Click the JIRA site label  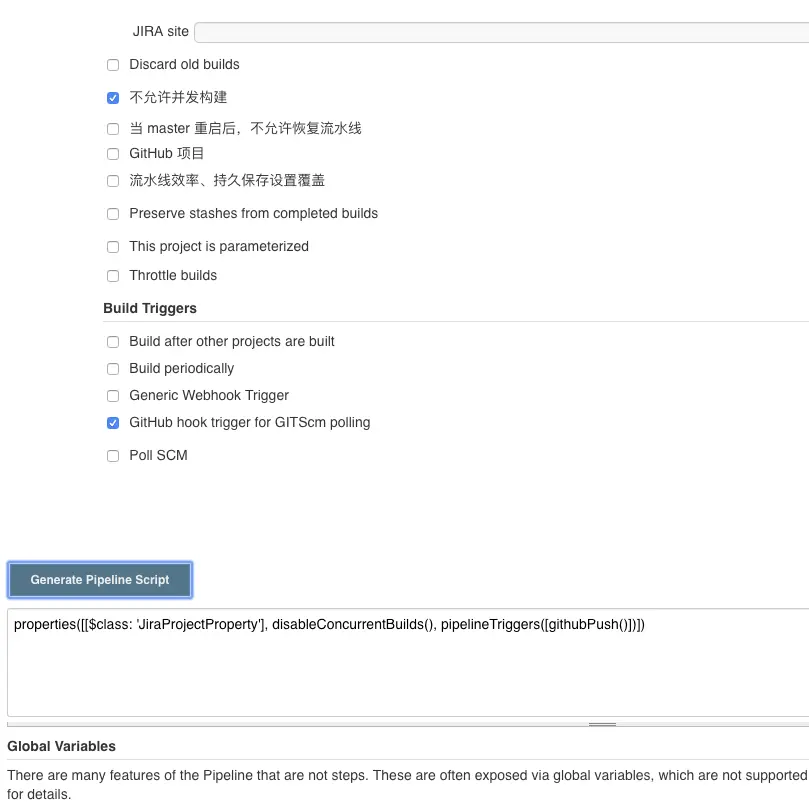[x=160, y=31]
